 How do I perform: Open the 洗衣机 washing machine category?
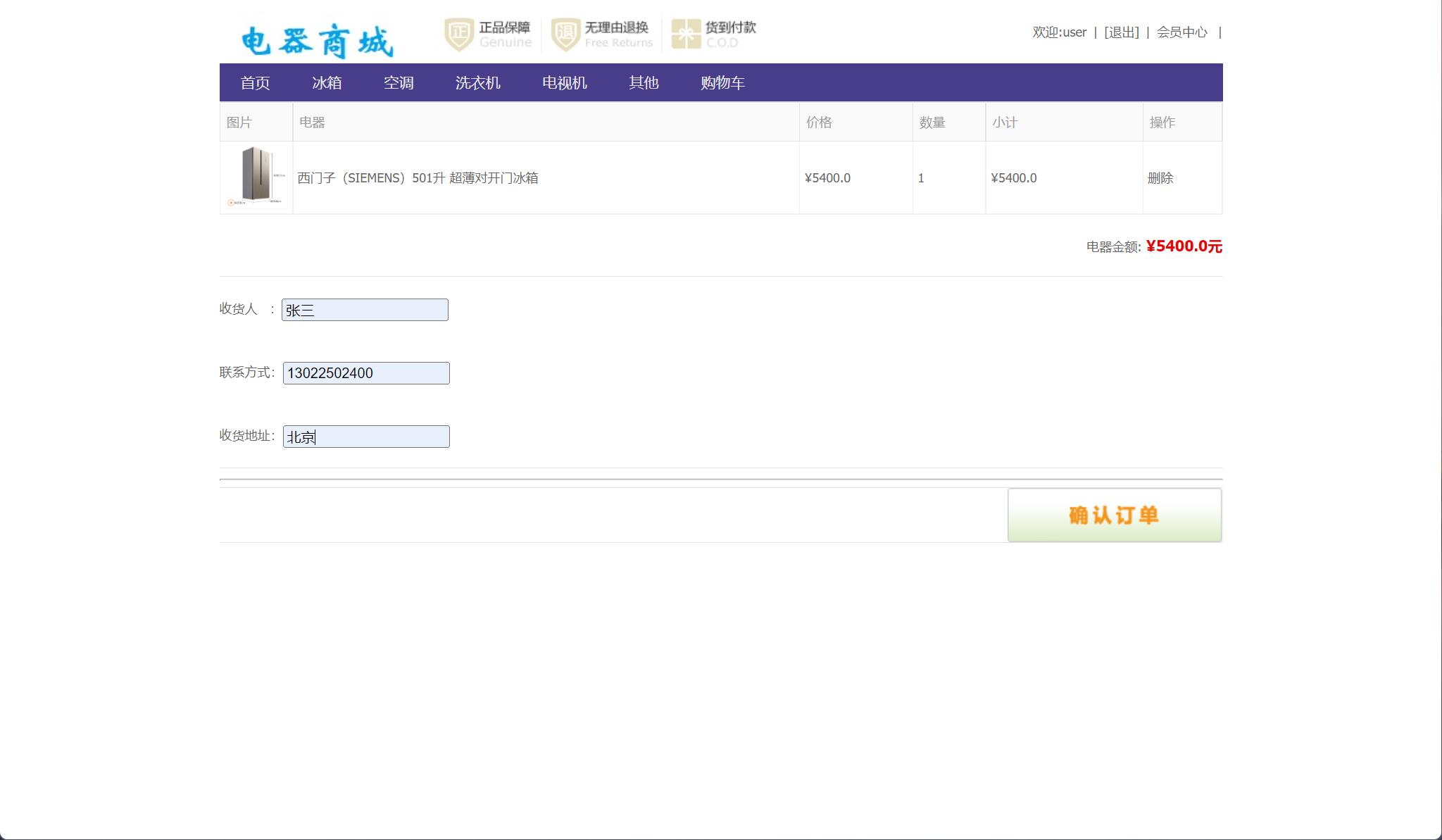pyautogui.click(x=479, y=82)
